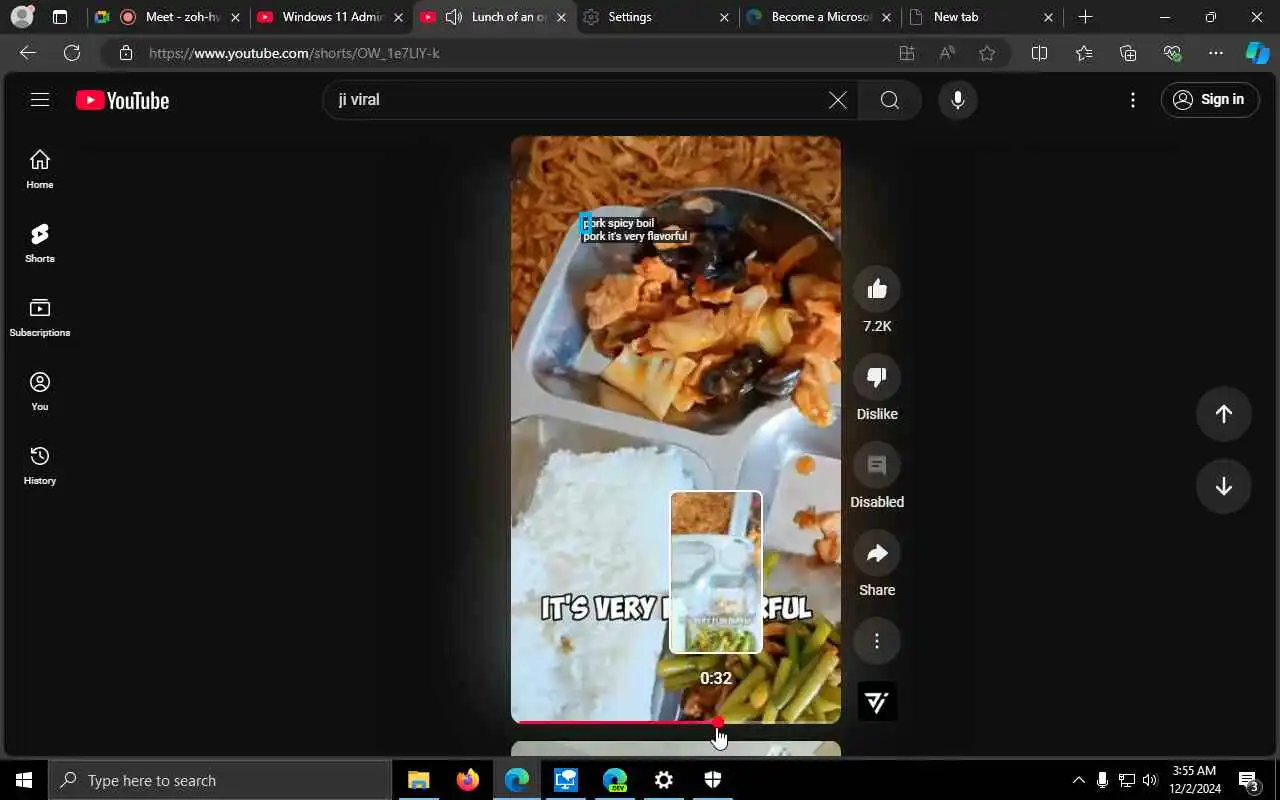Share this Short

click(x=877, y=554)
